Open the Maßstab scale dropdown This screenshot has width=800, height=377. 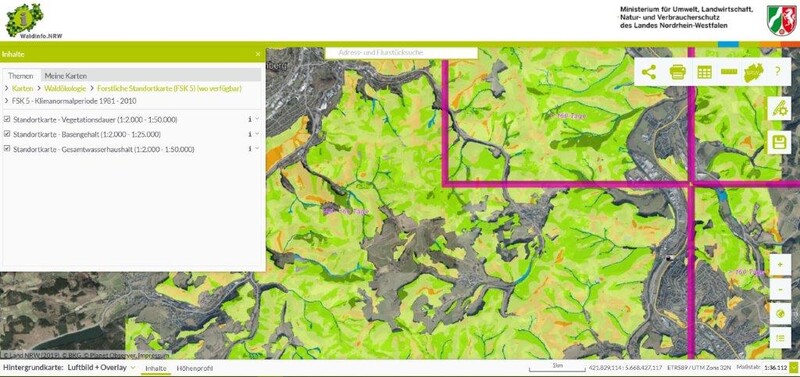[x=793, y=367]
